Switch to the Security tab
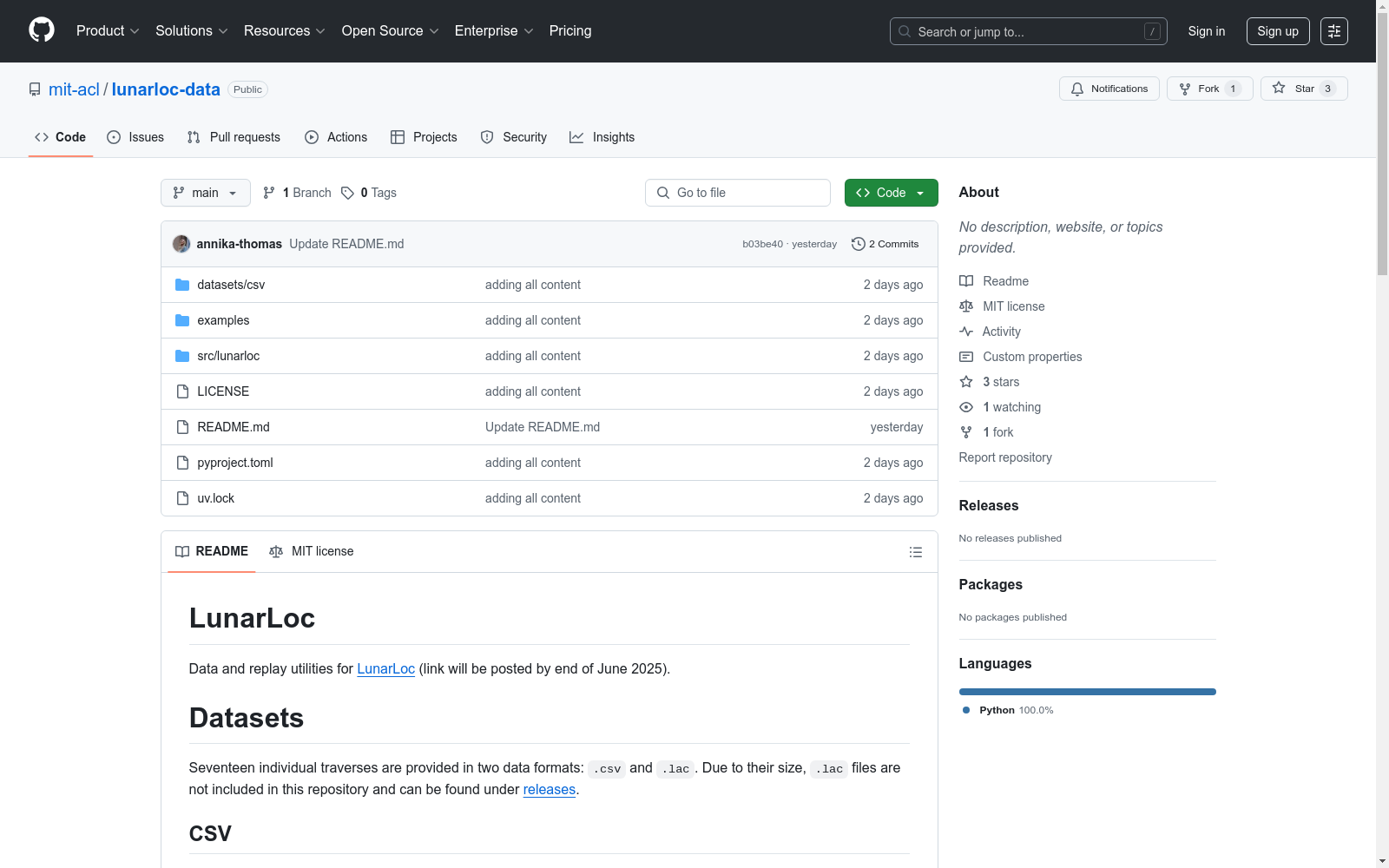 pos(514,137)
